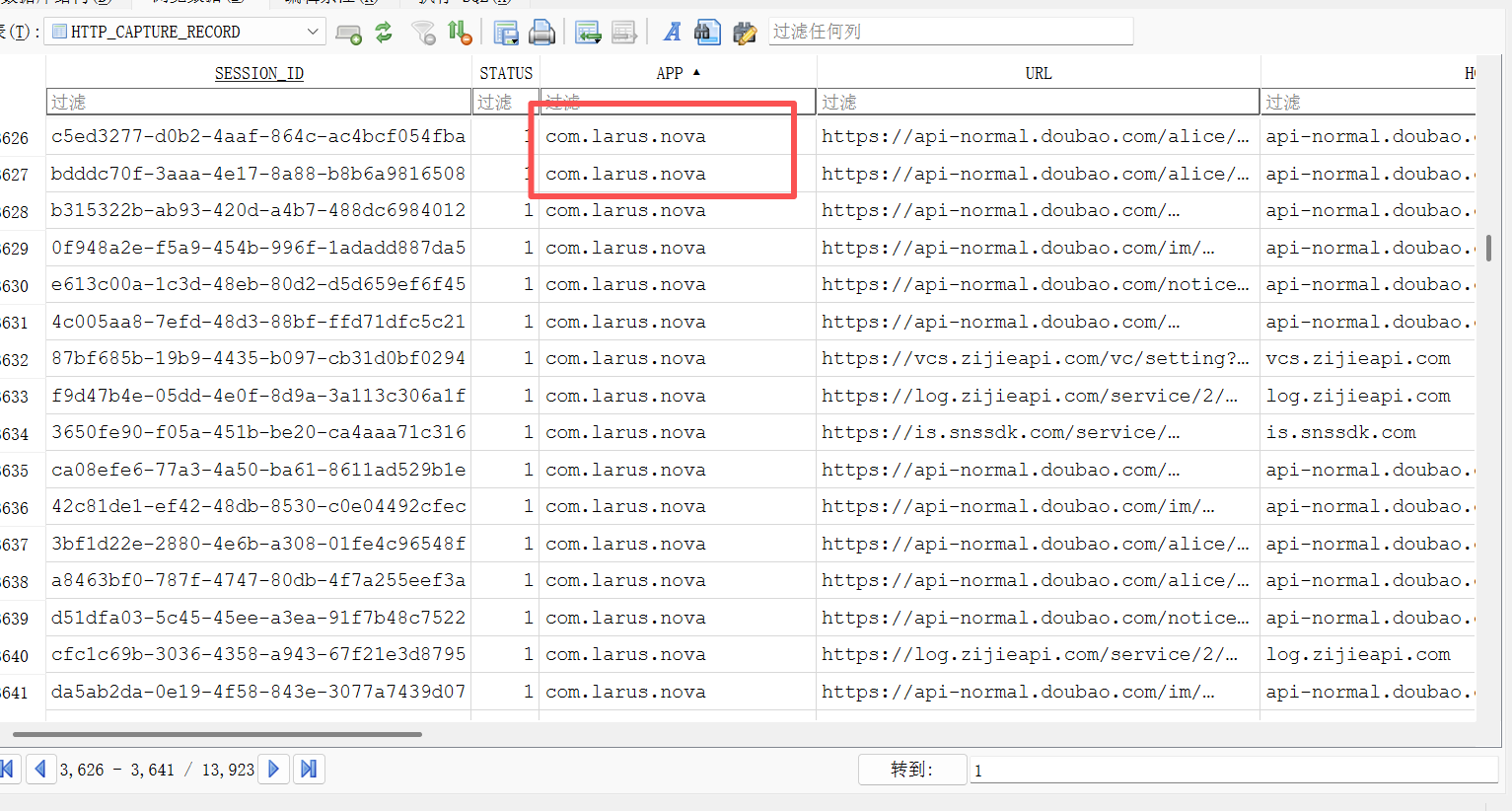This screenshot has height=811, width=1512.
Task: Select the vcs.zijieapi.com host cell
Action: [1368, 358]
